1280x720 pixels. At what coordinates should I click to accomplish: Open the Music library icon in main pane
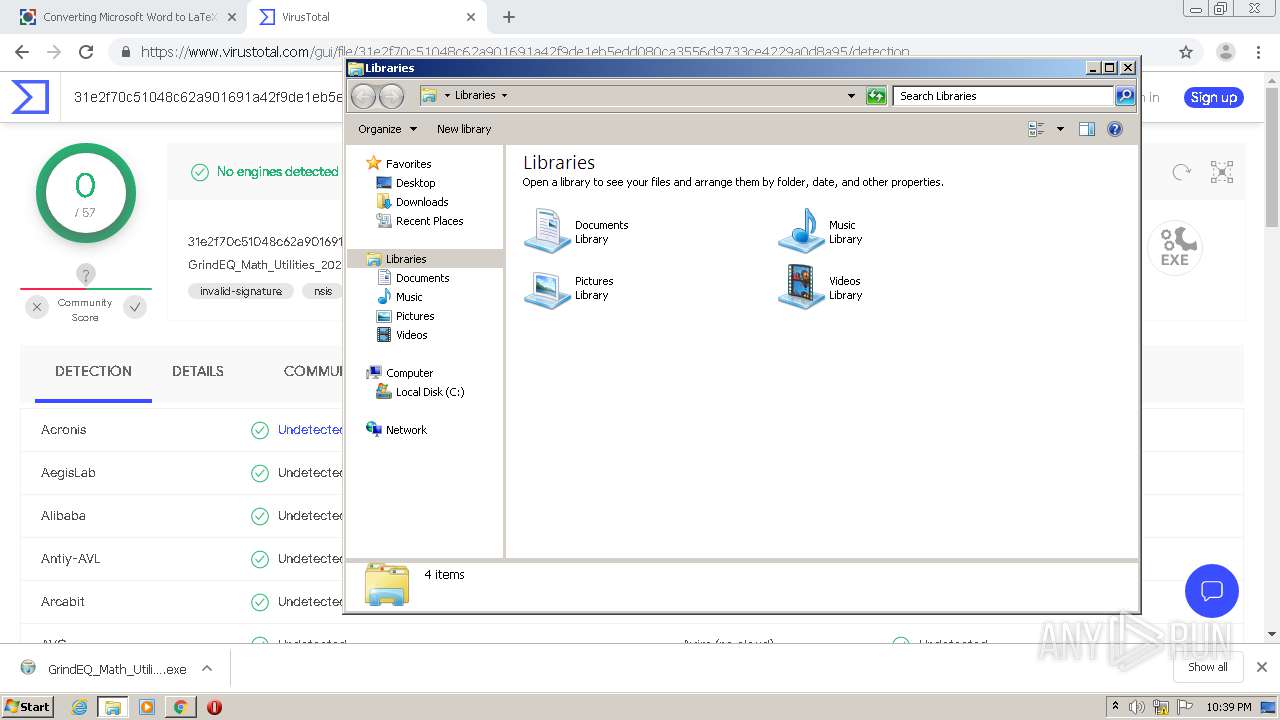801,231
